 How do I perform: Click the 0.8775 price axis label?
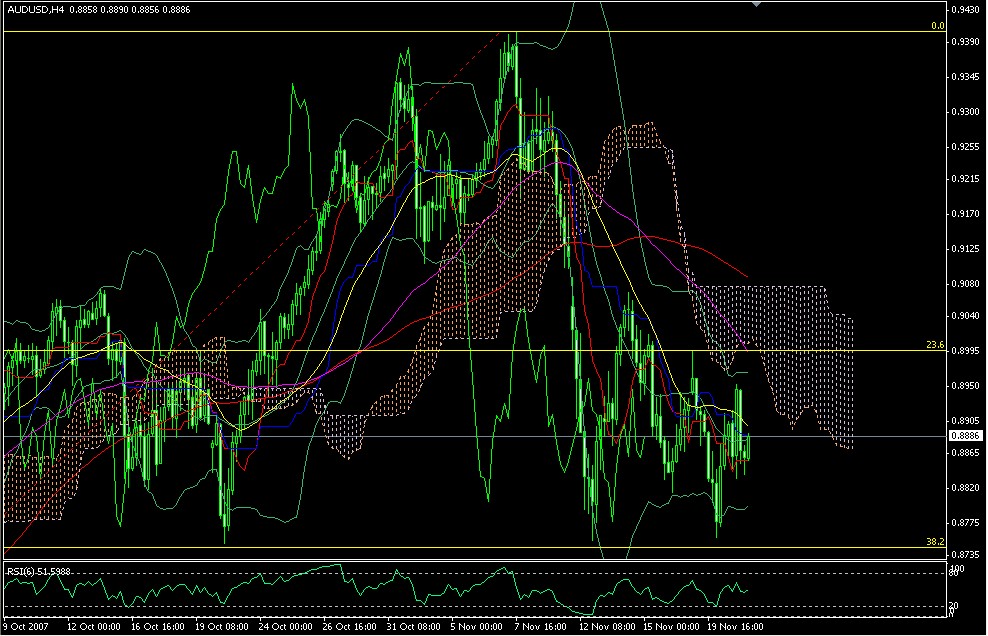[965, 523]
